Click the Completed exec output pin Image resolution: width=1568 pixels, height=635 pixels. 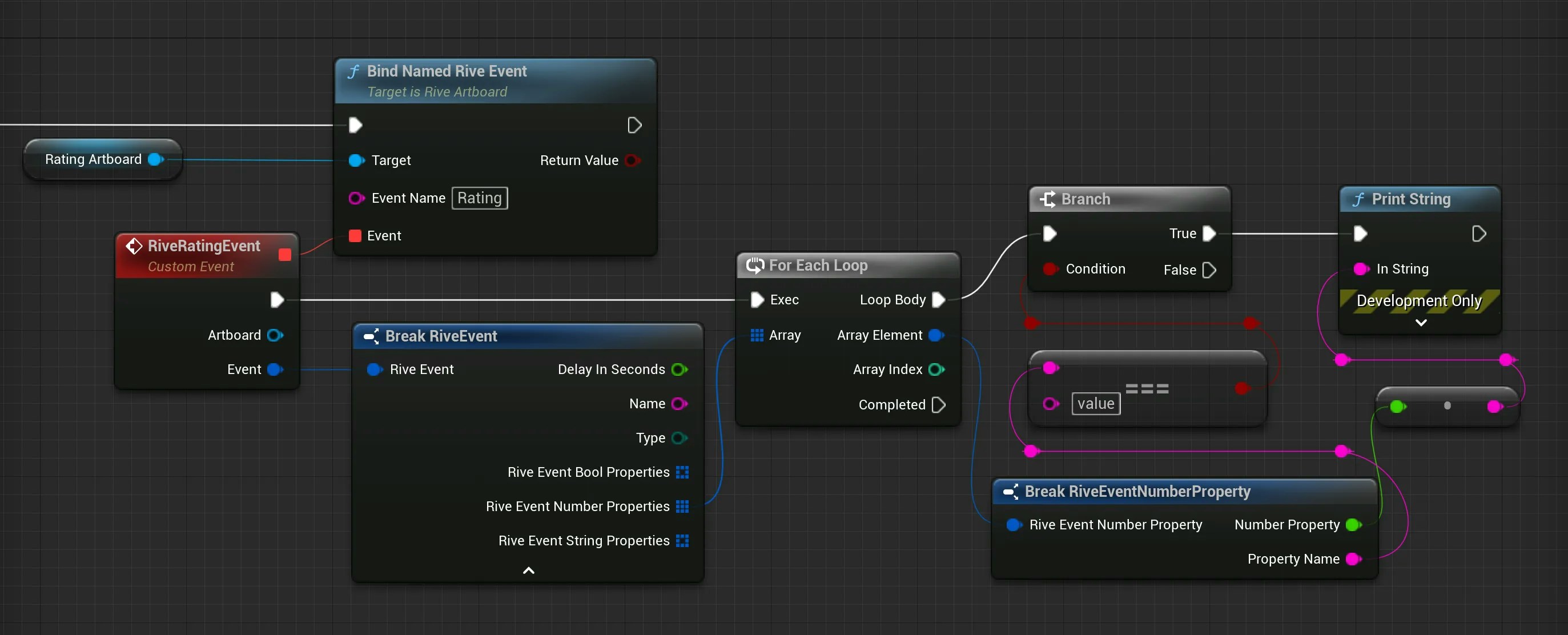[938, 405]
